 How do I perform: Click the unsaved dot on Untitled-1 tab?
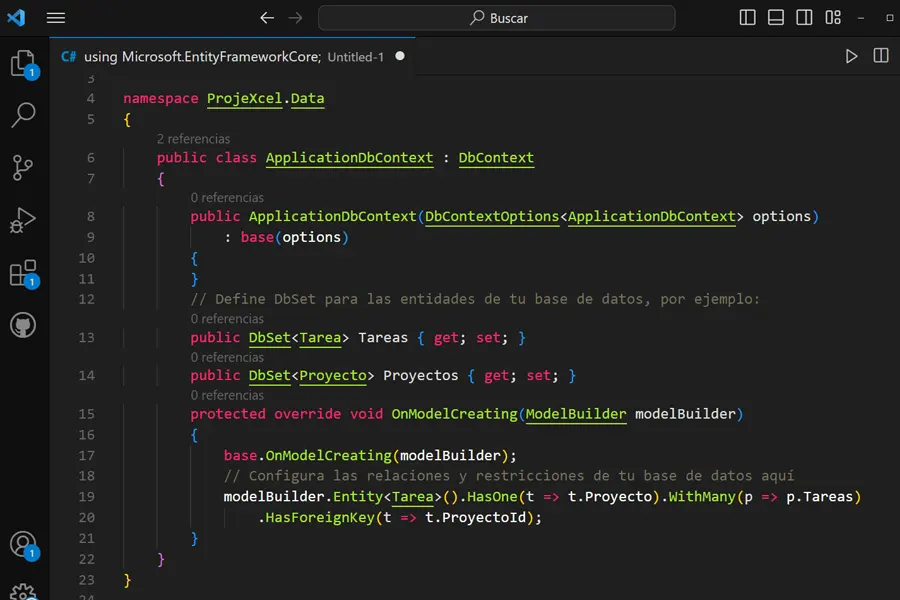tap(400, 56)
